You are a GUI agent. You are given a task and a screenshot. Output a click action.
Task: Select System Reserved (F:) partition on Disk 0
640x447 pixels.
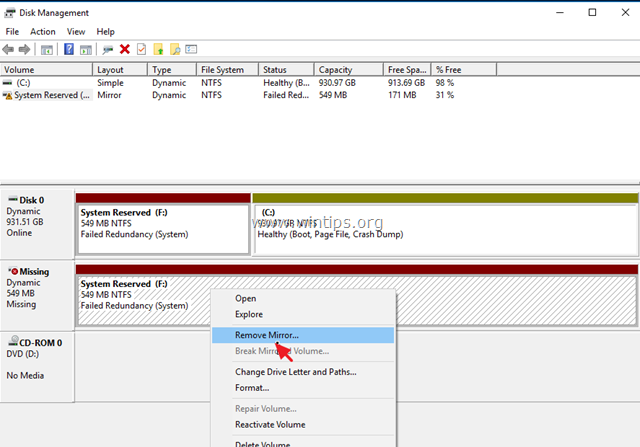click(x=163, y=229)
